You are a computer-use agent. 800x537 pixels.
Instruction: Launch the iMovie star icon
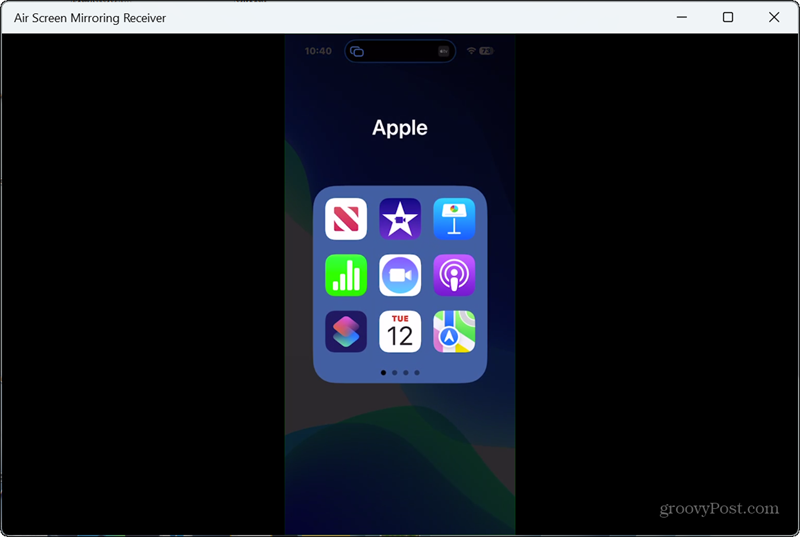(x=400, y=219)
